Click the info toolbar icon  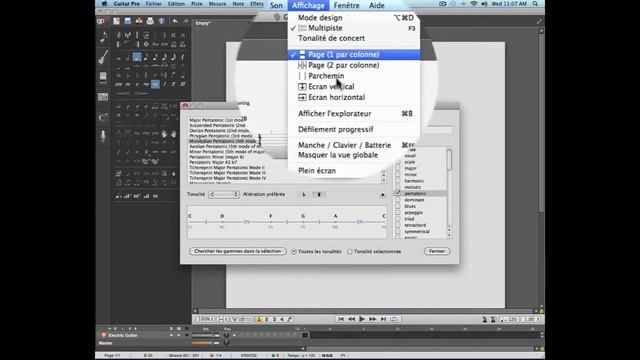162,21
